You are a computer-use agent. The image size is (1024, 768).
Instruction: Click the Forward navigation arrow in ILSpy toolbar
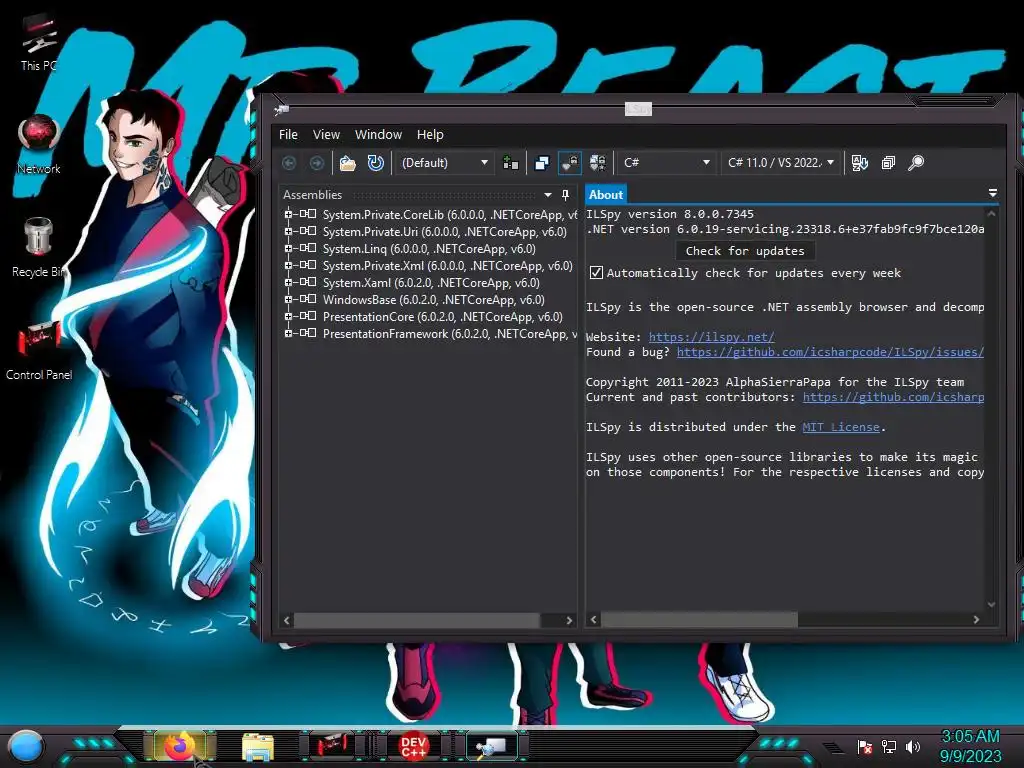(x=317, y=163)
